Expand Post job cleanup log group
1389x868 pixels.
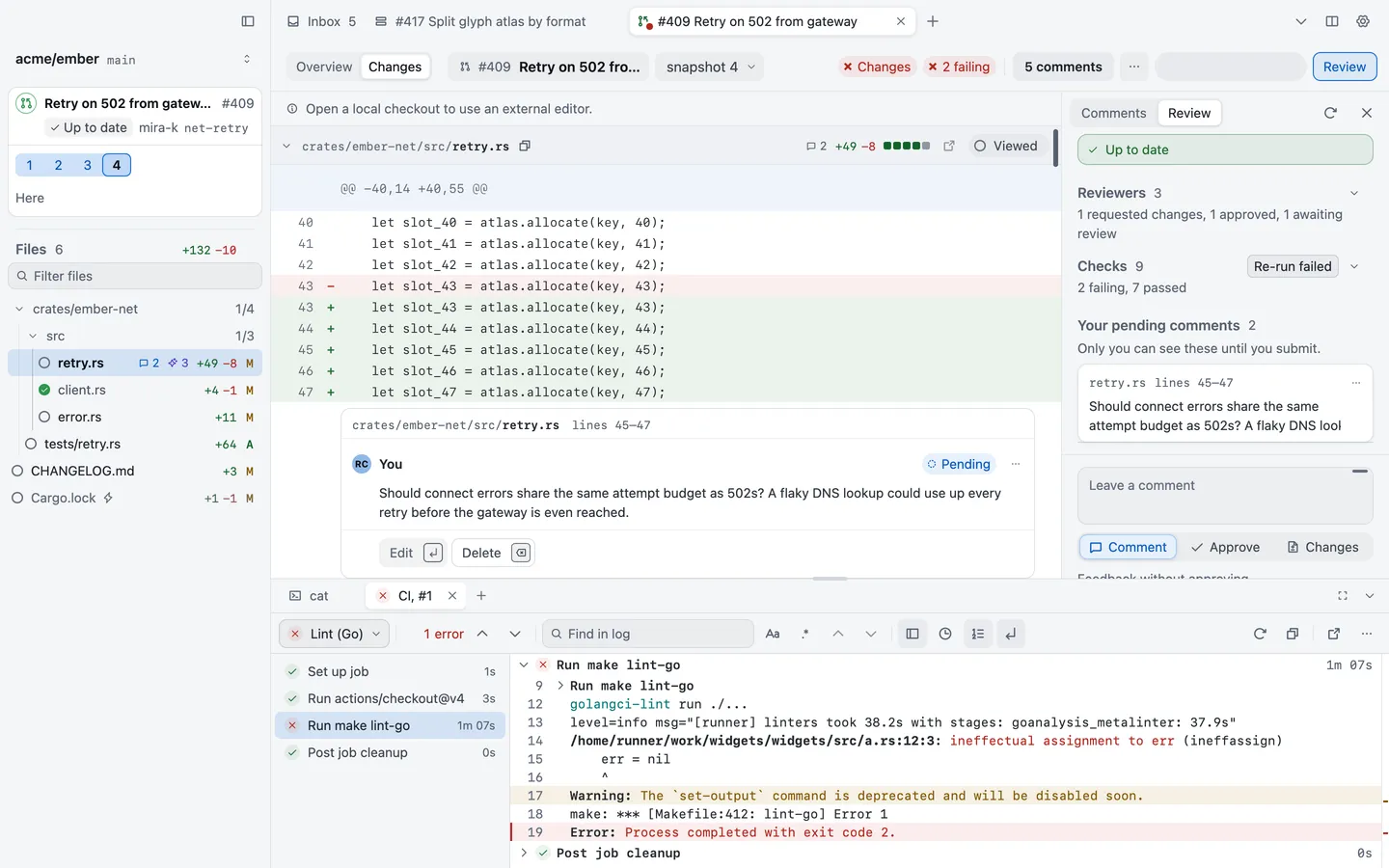524,854
